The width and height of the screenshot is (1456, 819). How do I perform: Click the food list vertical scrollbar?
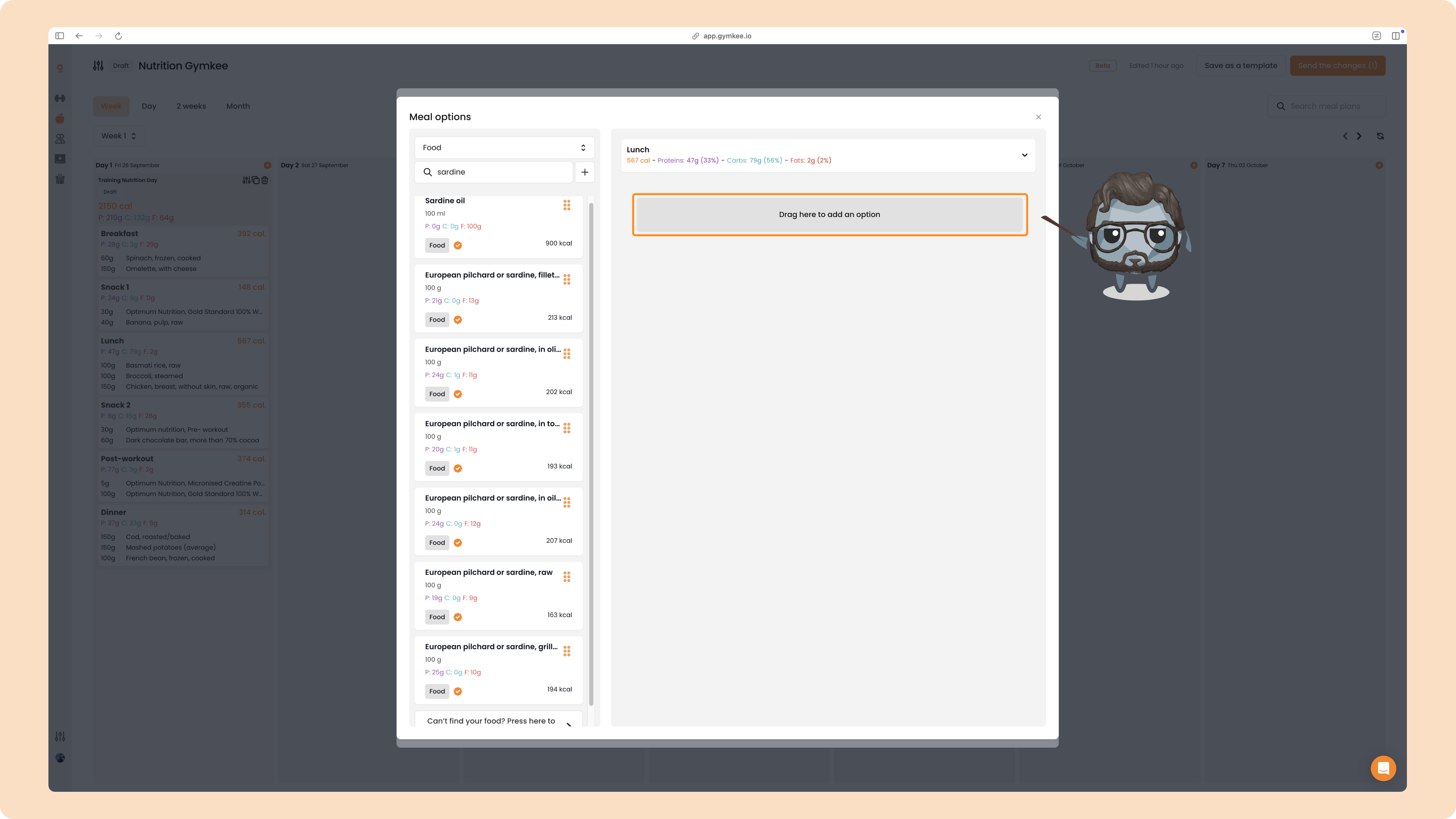click(591, 454)
